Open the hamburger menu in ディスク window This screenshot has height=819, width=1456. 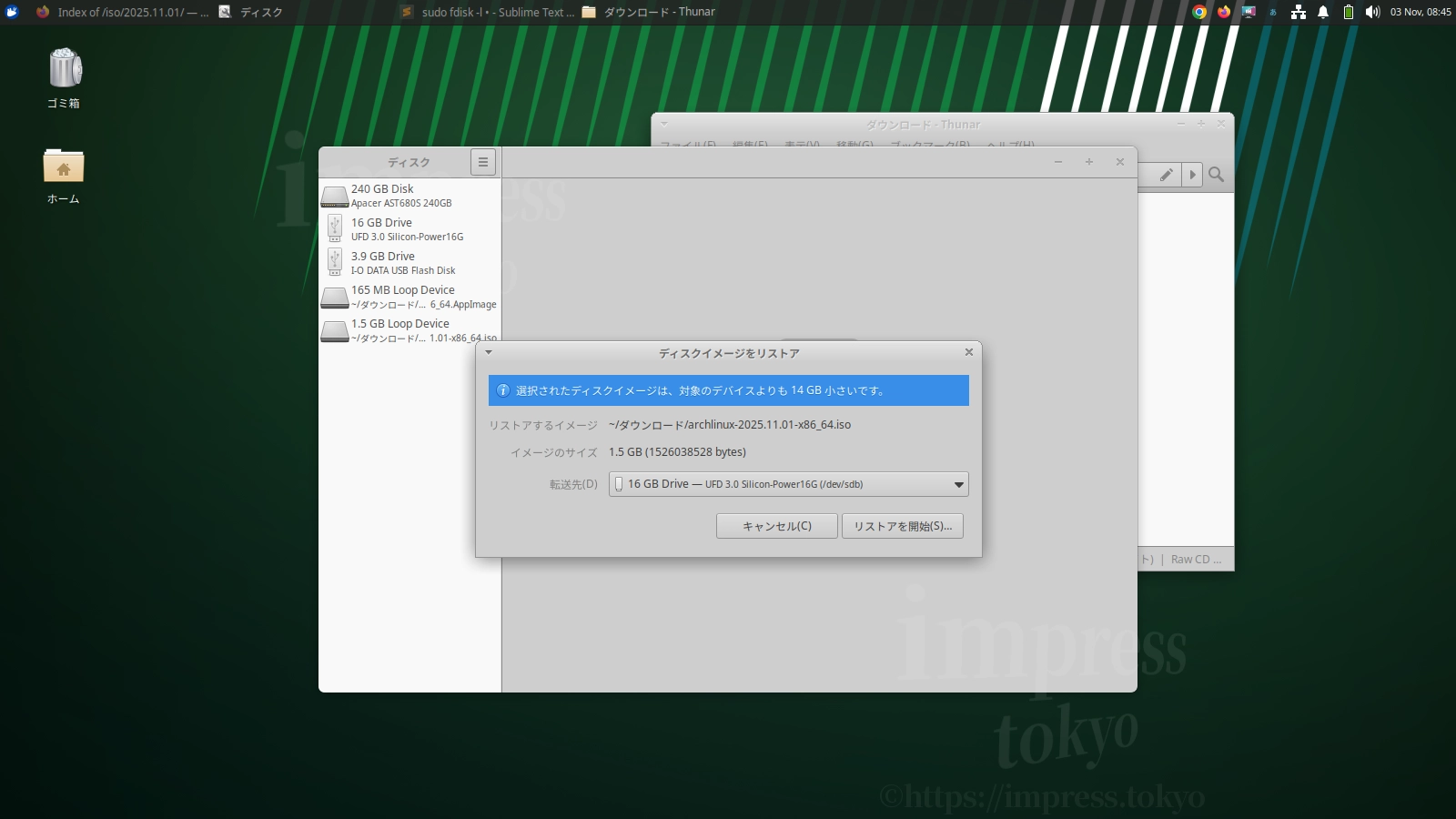483,162
